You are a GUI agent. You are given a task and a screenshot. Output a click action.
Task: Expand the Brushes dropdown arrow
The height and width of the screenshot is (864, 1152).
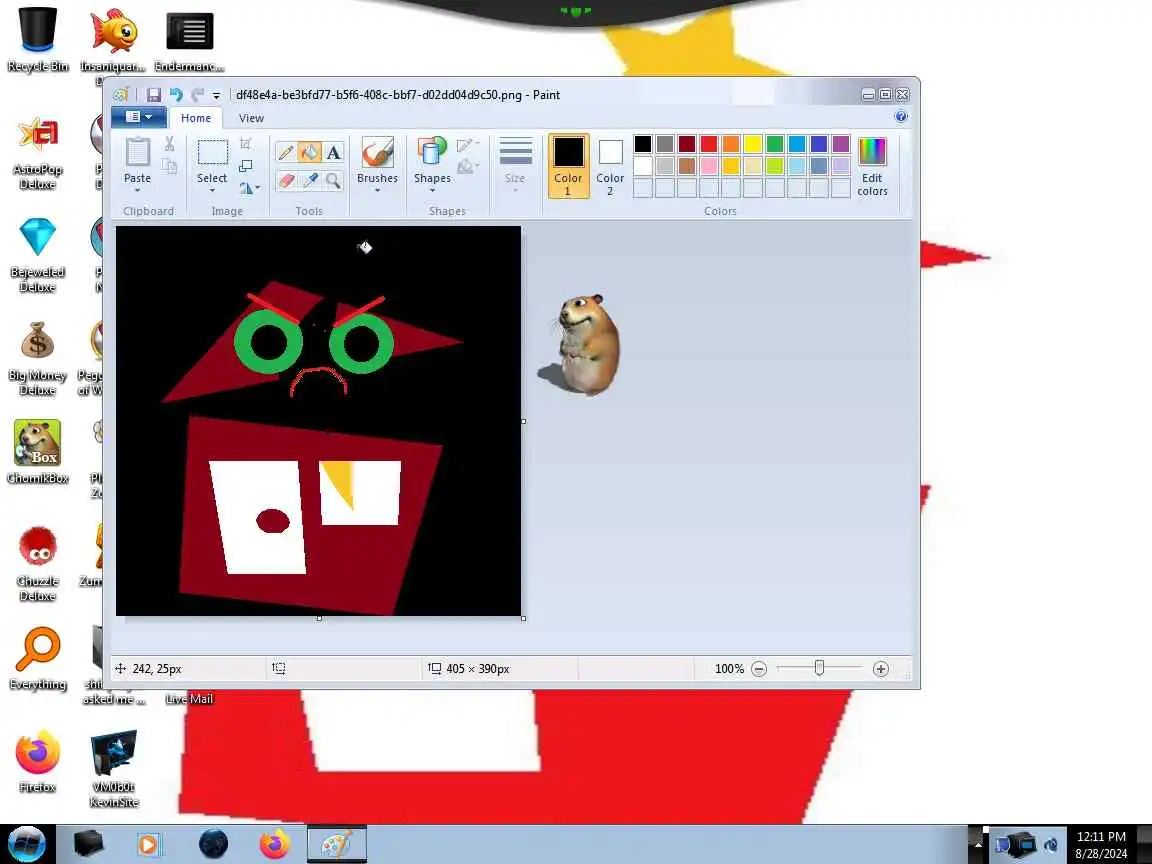(377, 190)
